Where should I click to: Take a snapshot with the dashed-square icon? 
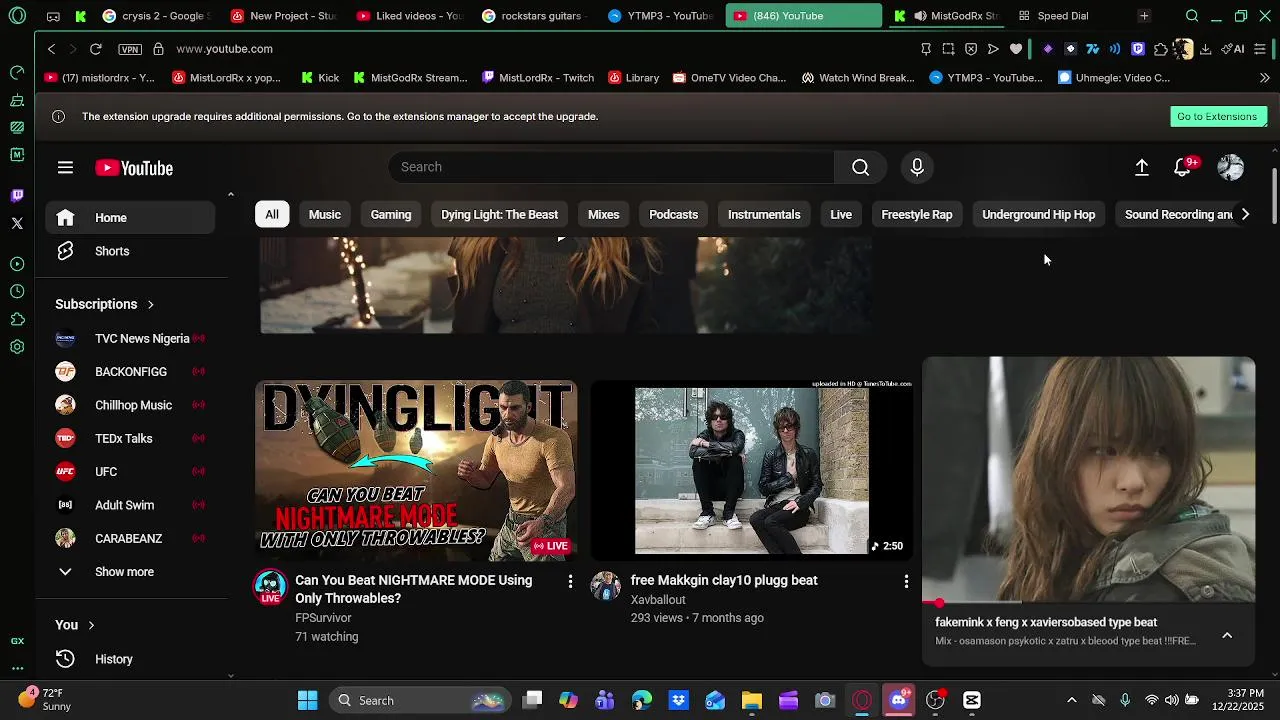[948, 49]
